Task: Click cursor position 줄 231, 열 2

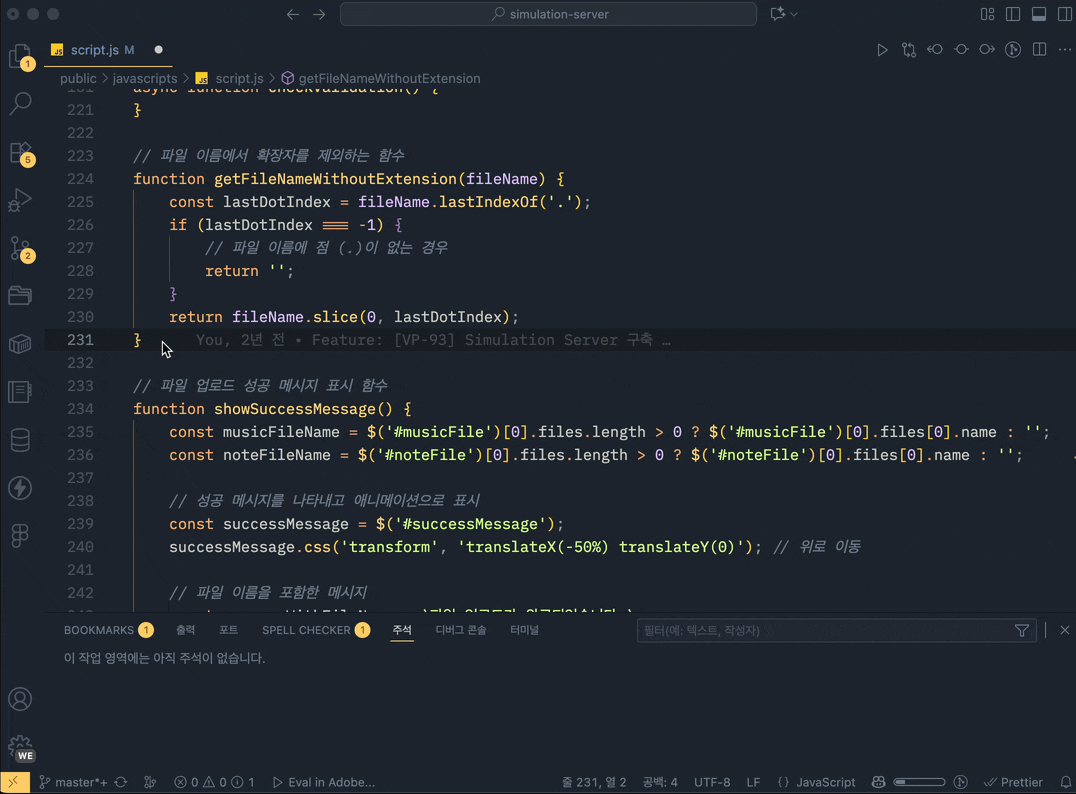Action: point(594,782)
